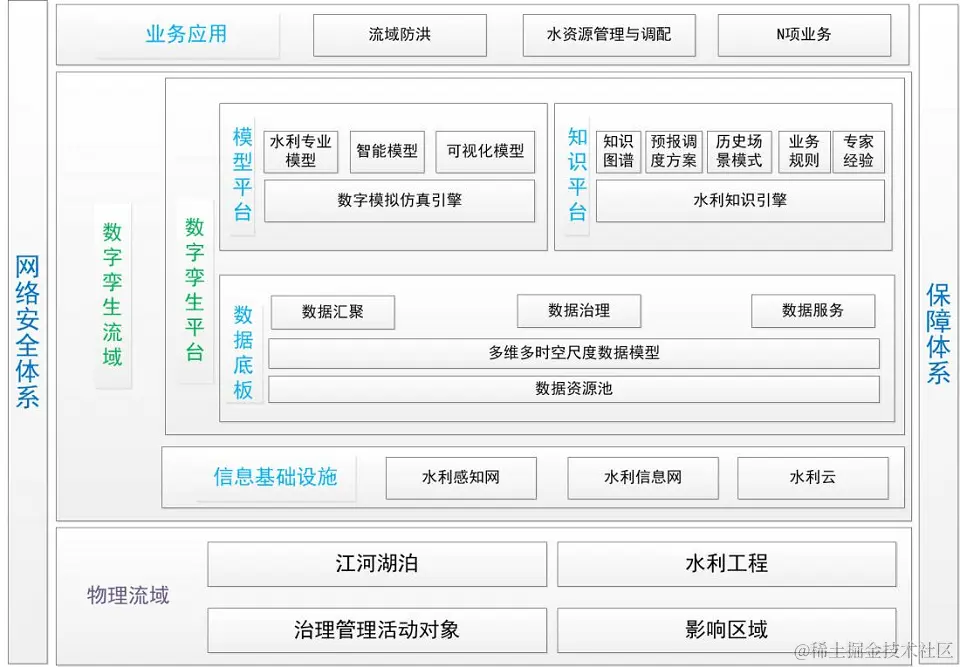Select the 流域防洪 application block
The height and width of the screenshot is (667, 960).
[401, 34]
